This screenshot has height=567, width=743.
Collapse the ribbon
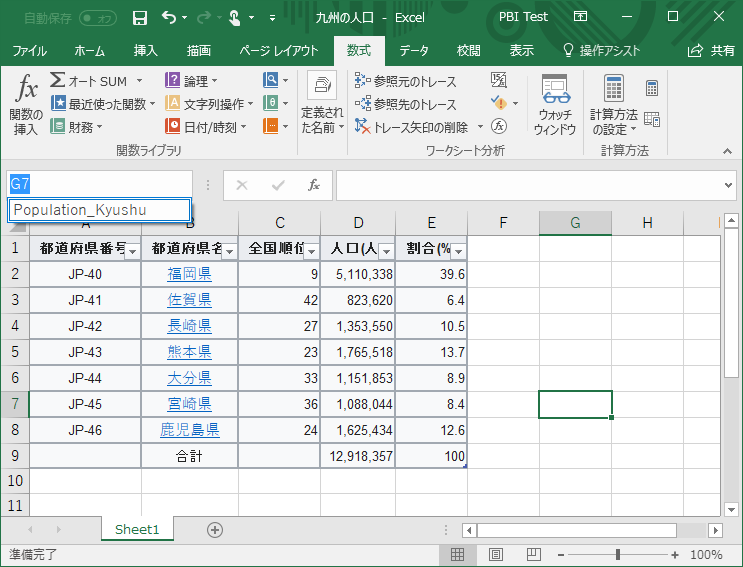(727, 152)
